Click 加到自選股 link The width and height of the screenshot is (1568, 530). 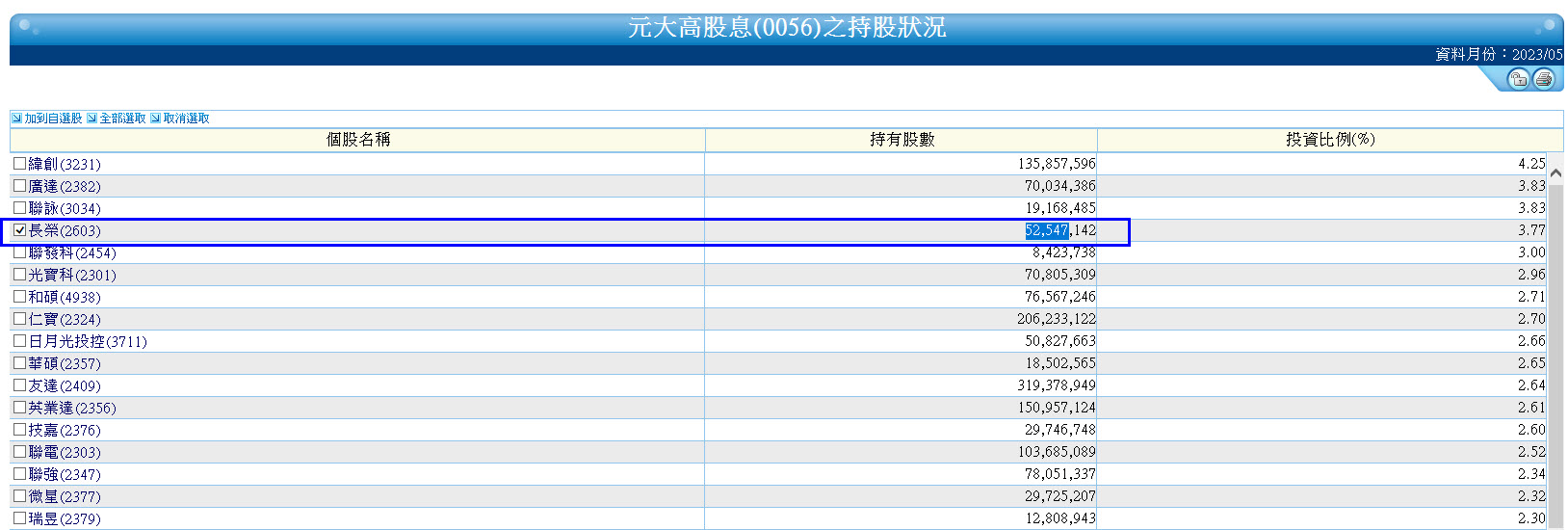53,119
